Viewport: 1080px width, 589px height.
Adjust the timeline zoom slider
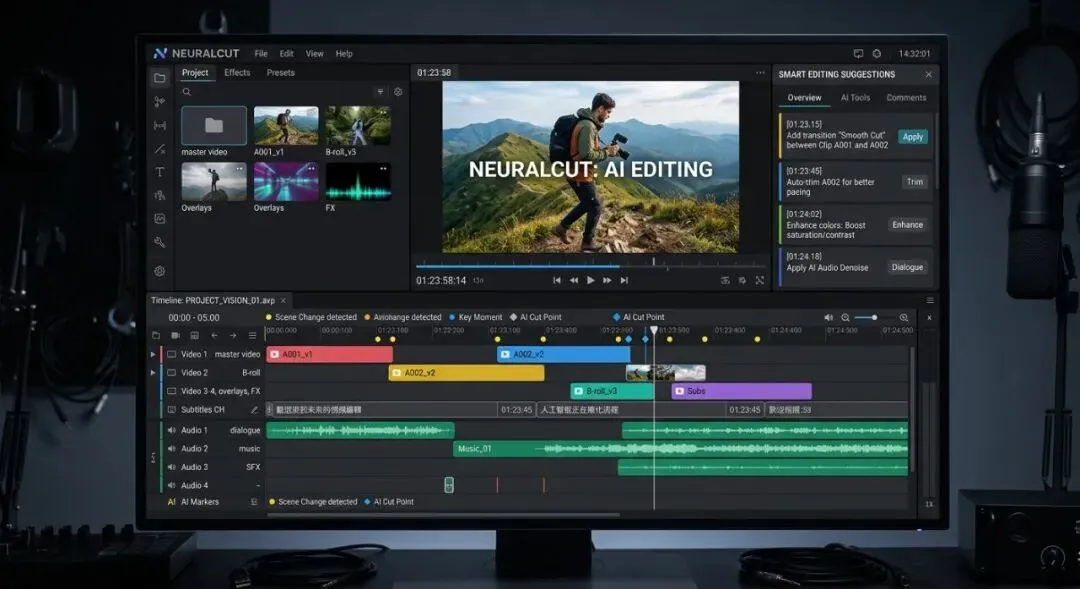(x=874, y=317)
